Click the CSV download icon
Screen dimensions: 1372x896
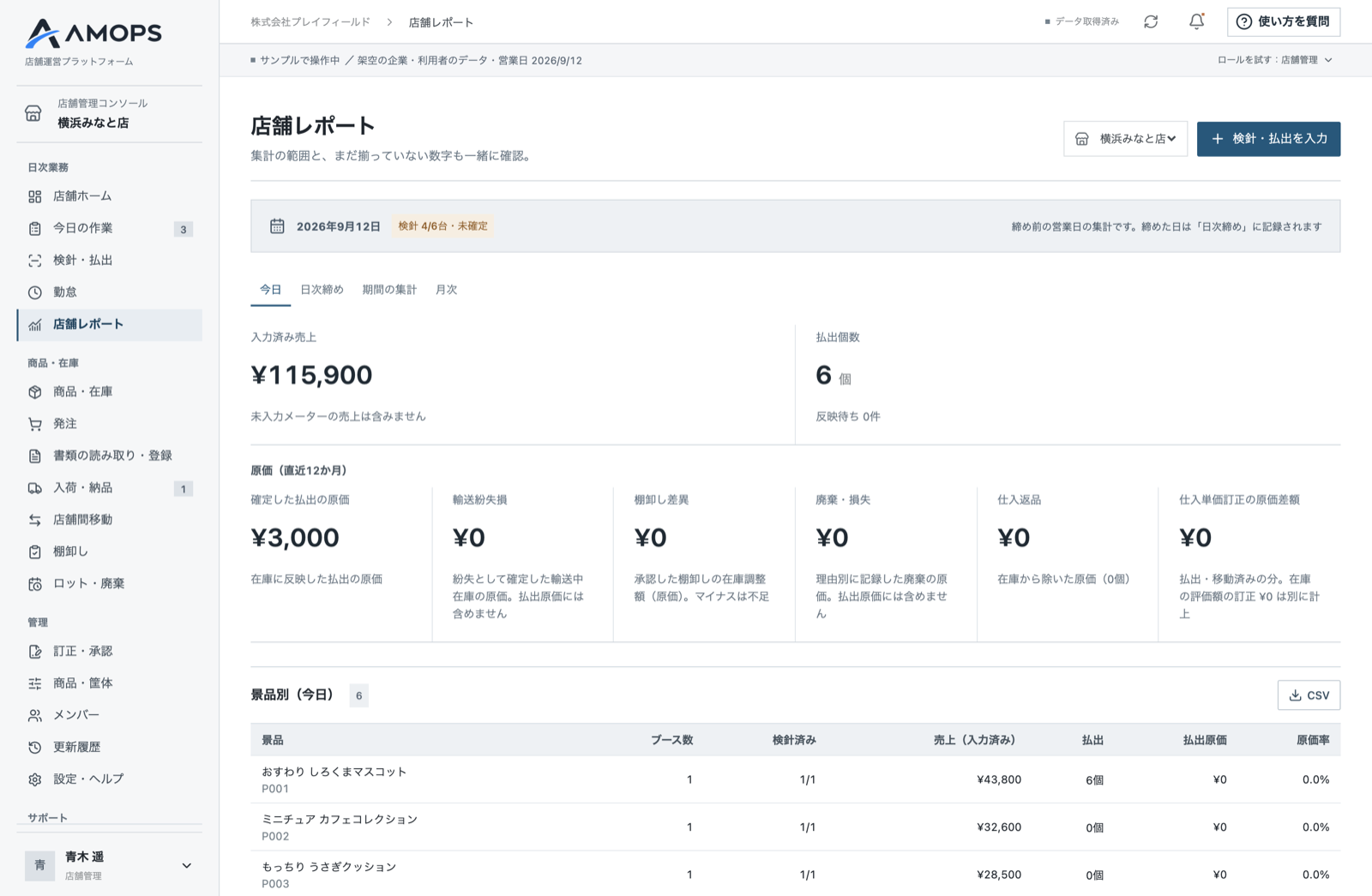coord(1295,695)
